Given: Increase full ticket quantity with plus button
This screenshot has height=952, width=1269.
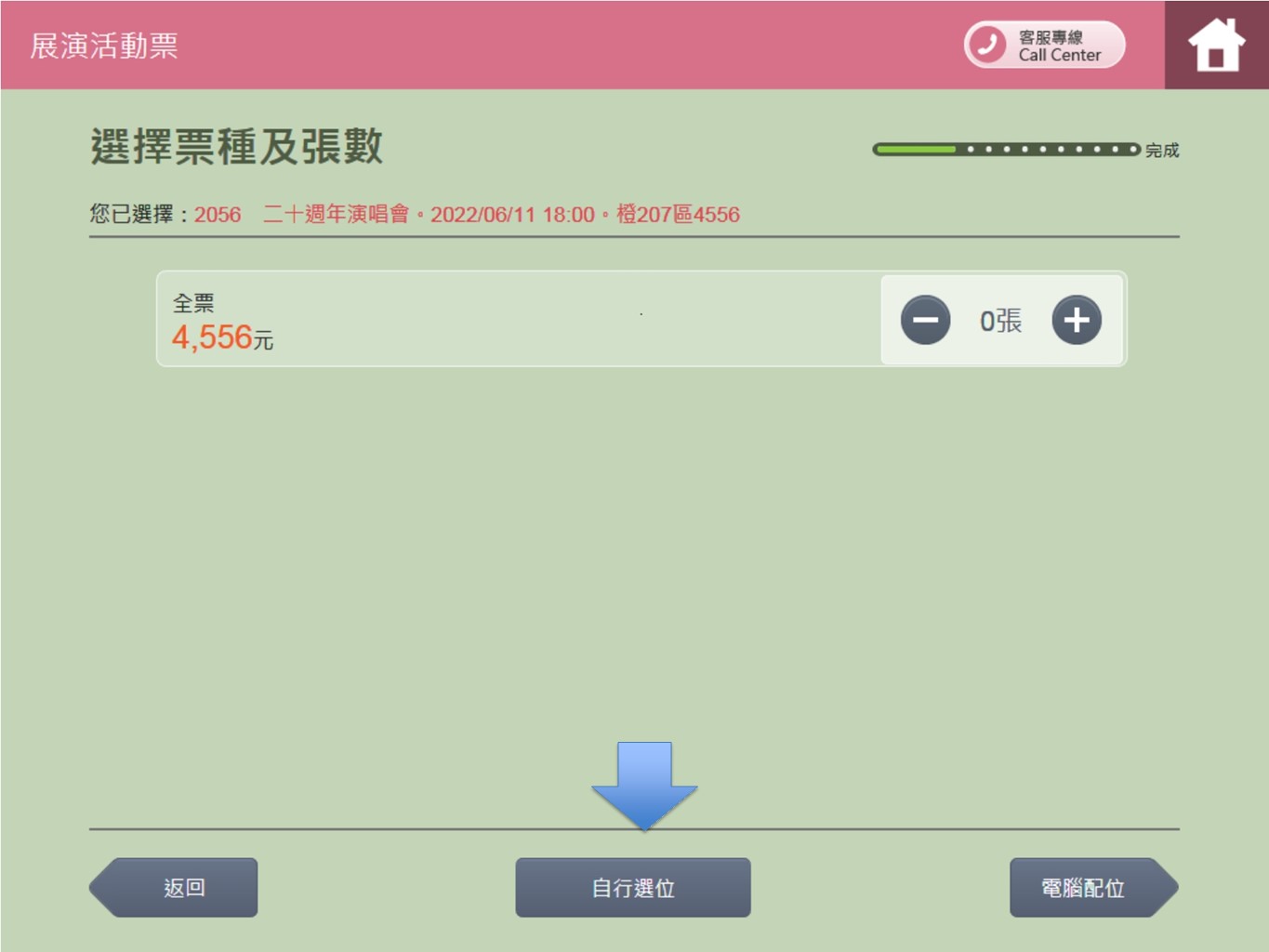Looking at the screenshot, I should pos(1077,320).
